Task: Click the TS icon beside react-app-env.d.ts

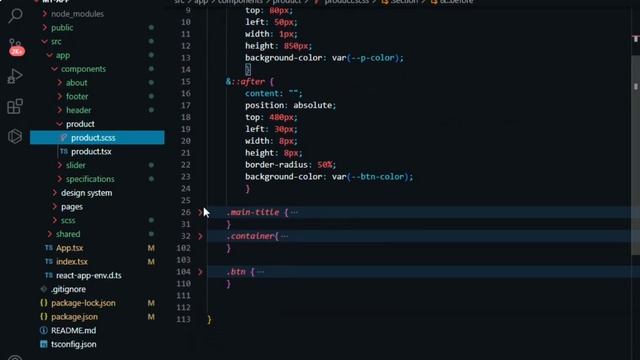Action: (x=49, y=275)
